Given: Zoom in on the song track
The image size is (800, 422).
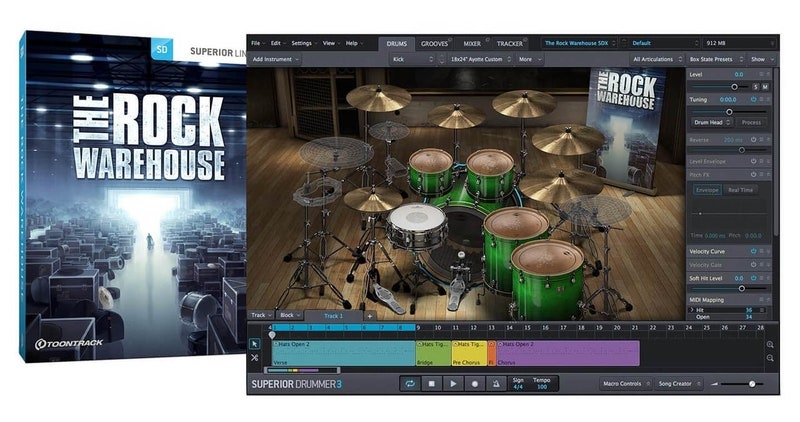Looking at the screenshot, I should [x=770, y=345].
